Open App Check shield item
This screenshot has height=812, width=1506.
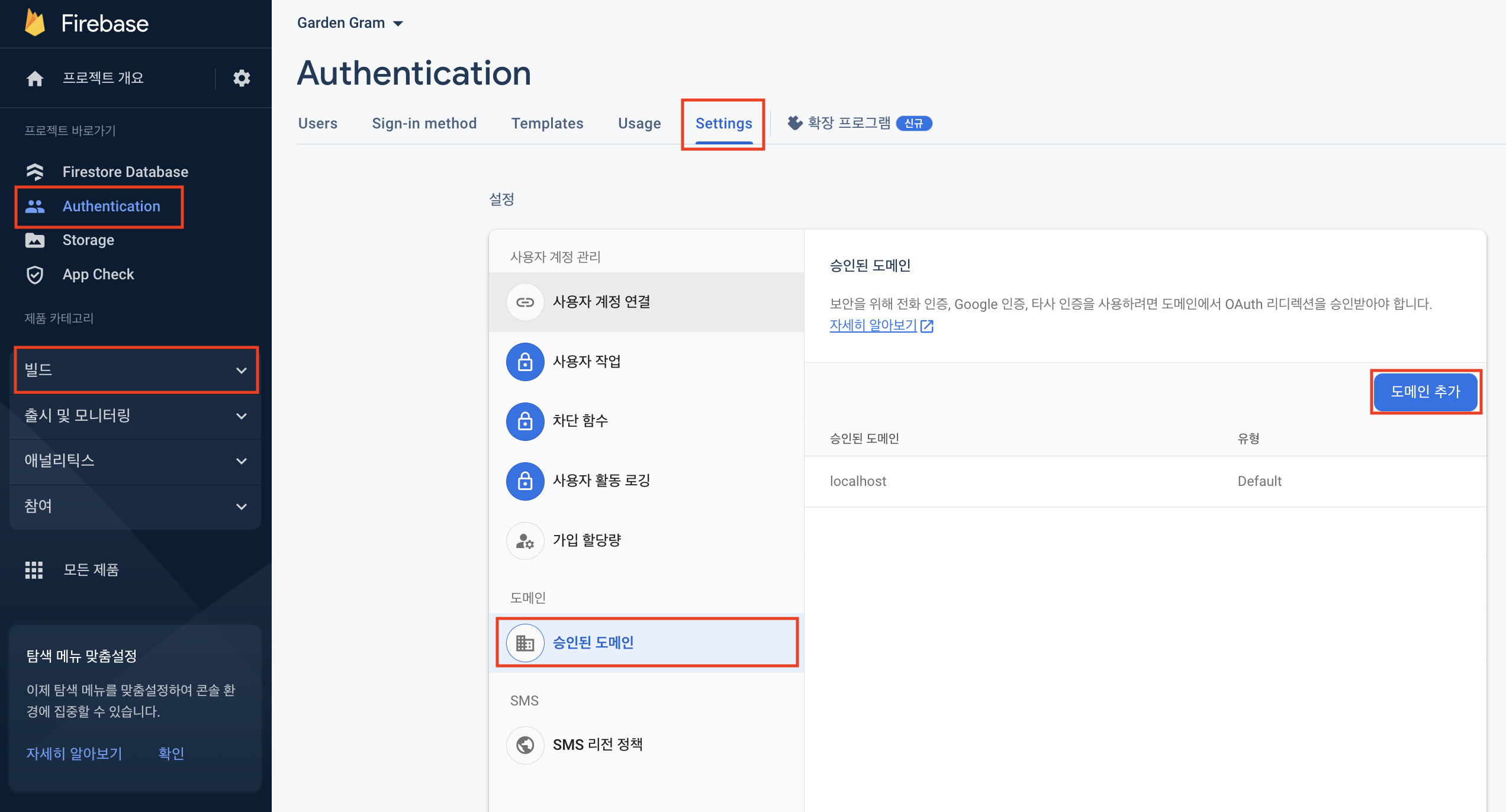(x=98, y=274)
